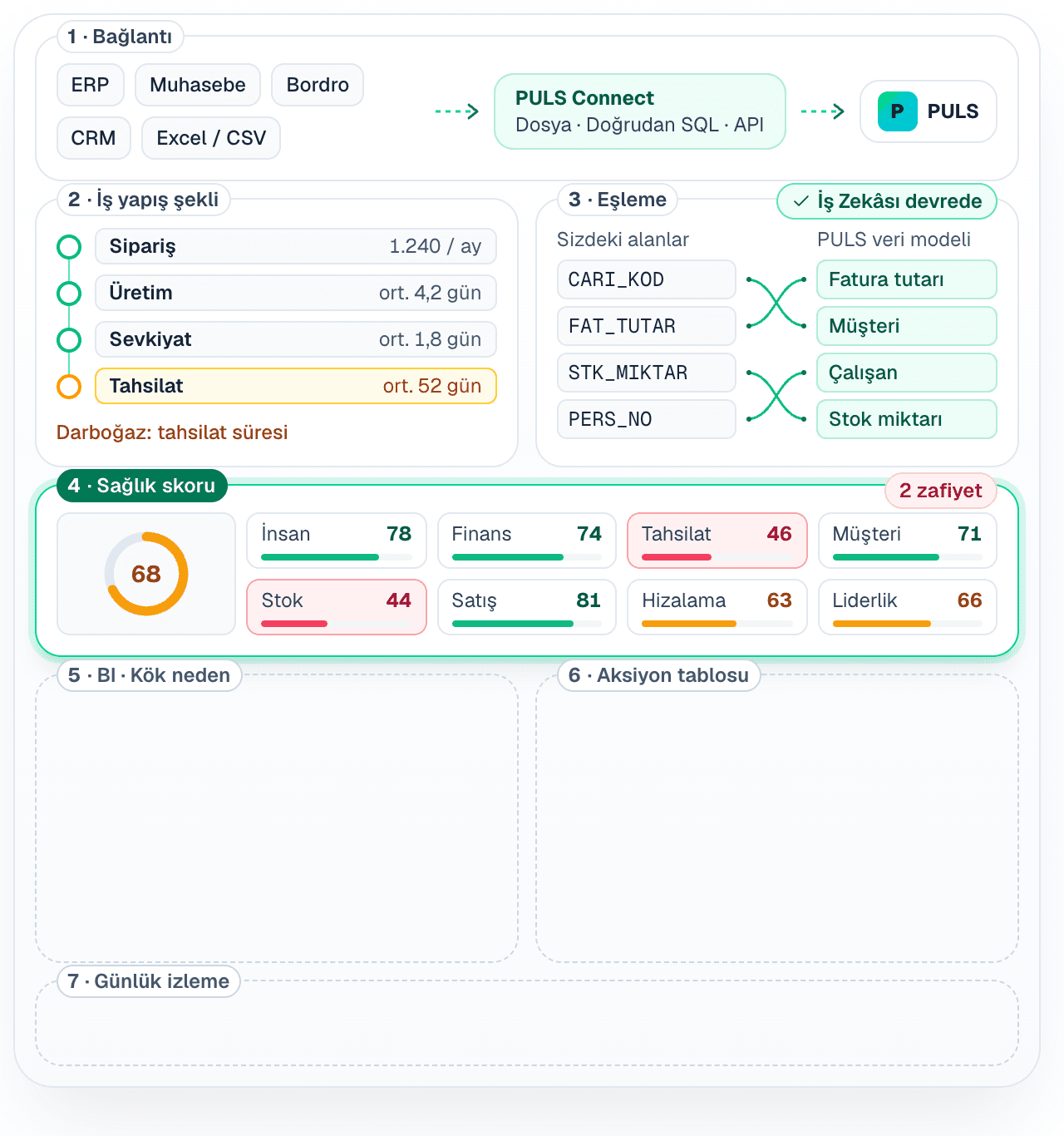Click the 2 zafiyet badge
This screenshot has width=1064, height=1136.
(941, 491)
